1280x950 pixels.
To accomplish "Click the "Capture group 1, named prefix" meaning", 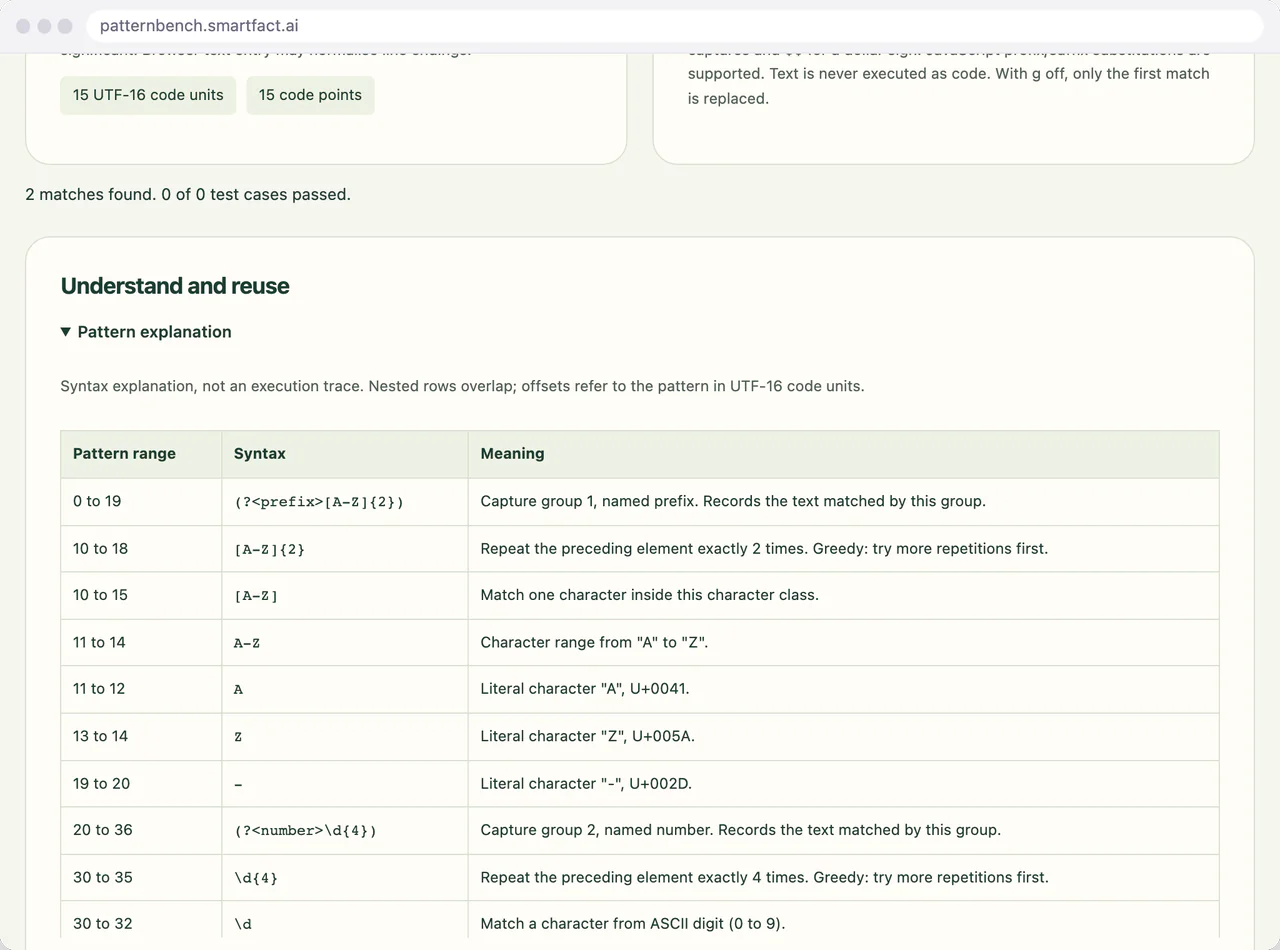I will tap(843, 501).
